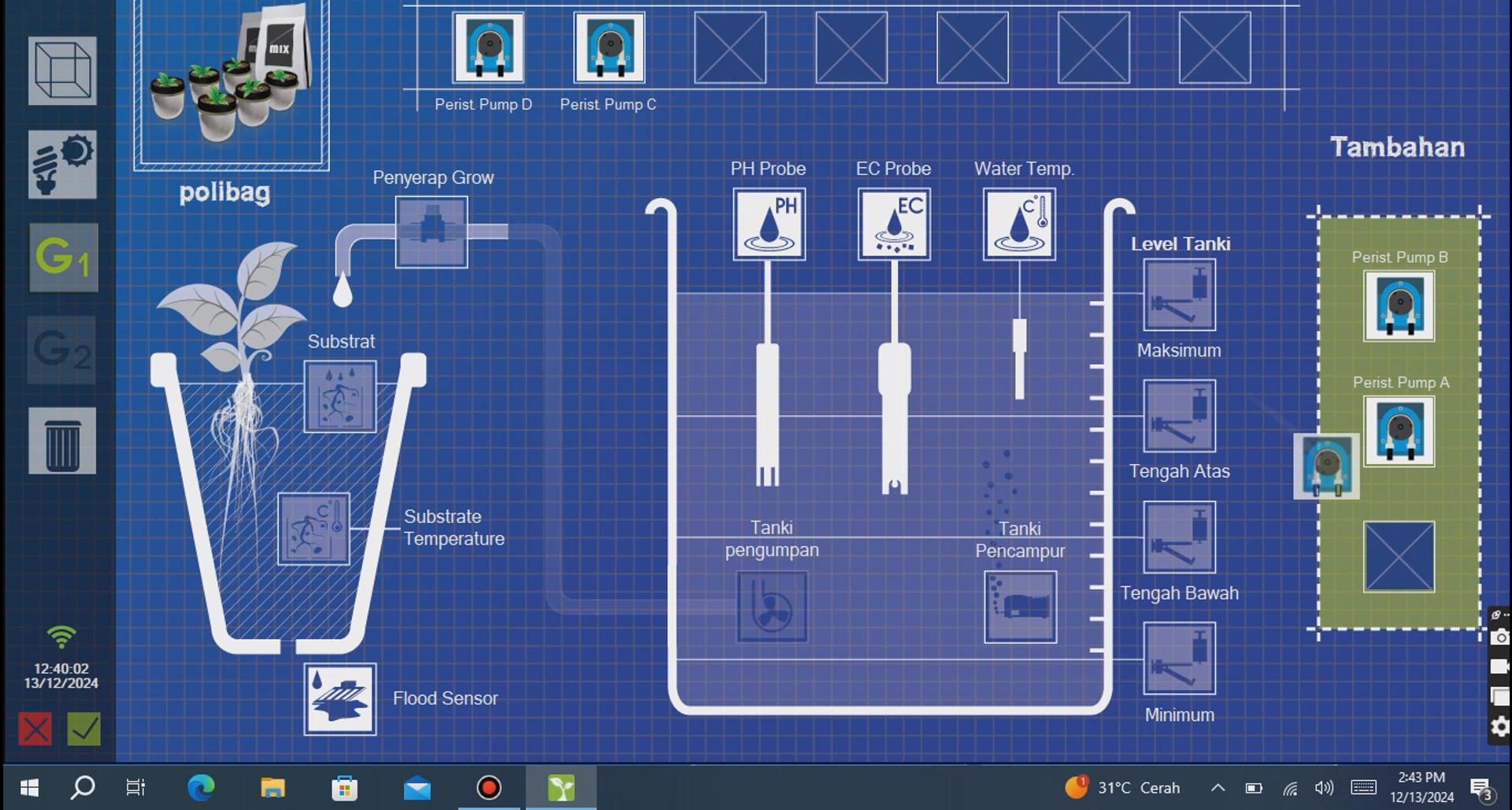
Task: Select the Tanki Pencampur mixer pump icon
Action: [1020, 607]
